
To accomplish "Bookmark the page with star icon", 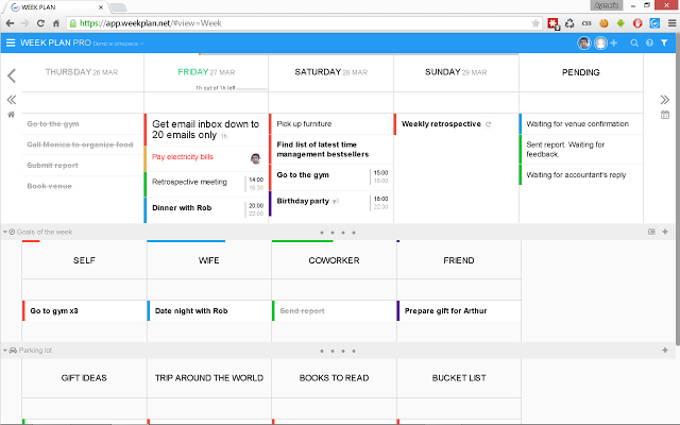I will click(x=536, y=23).
